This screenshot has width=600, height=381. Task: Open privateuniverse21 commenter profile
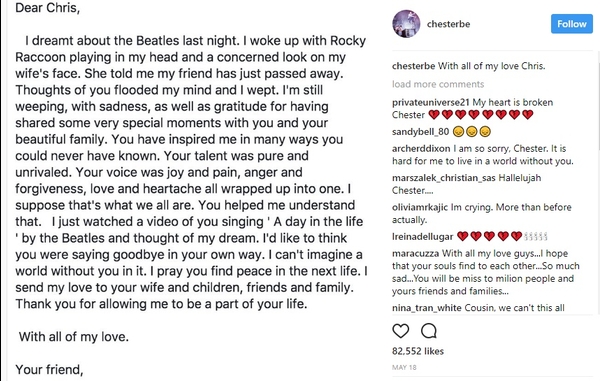pos(430,103)
